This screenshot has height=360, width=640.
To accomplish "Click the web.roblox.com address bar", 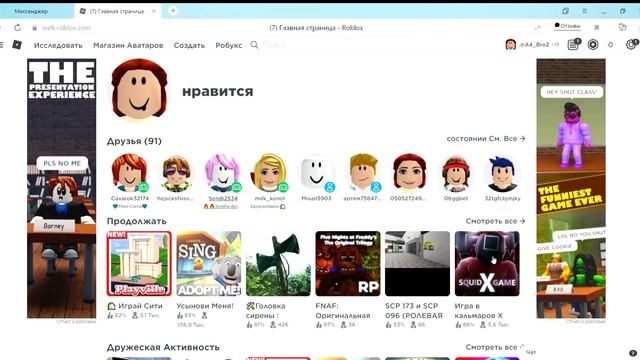I will [67, 28].
